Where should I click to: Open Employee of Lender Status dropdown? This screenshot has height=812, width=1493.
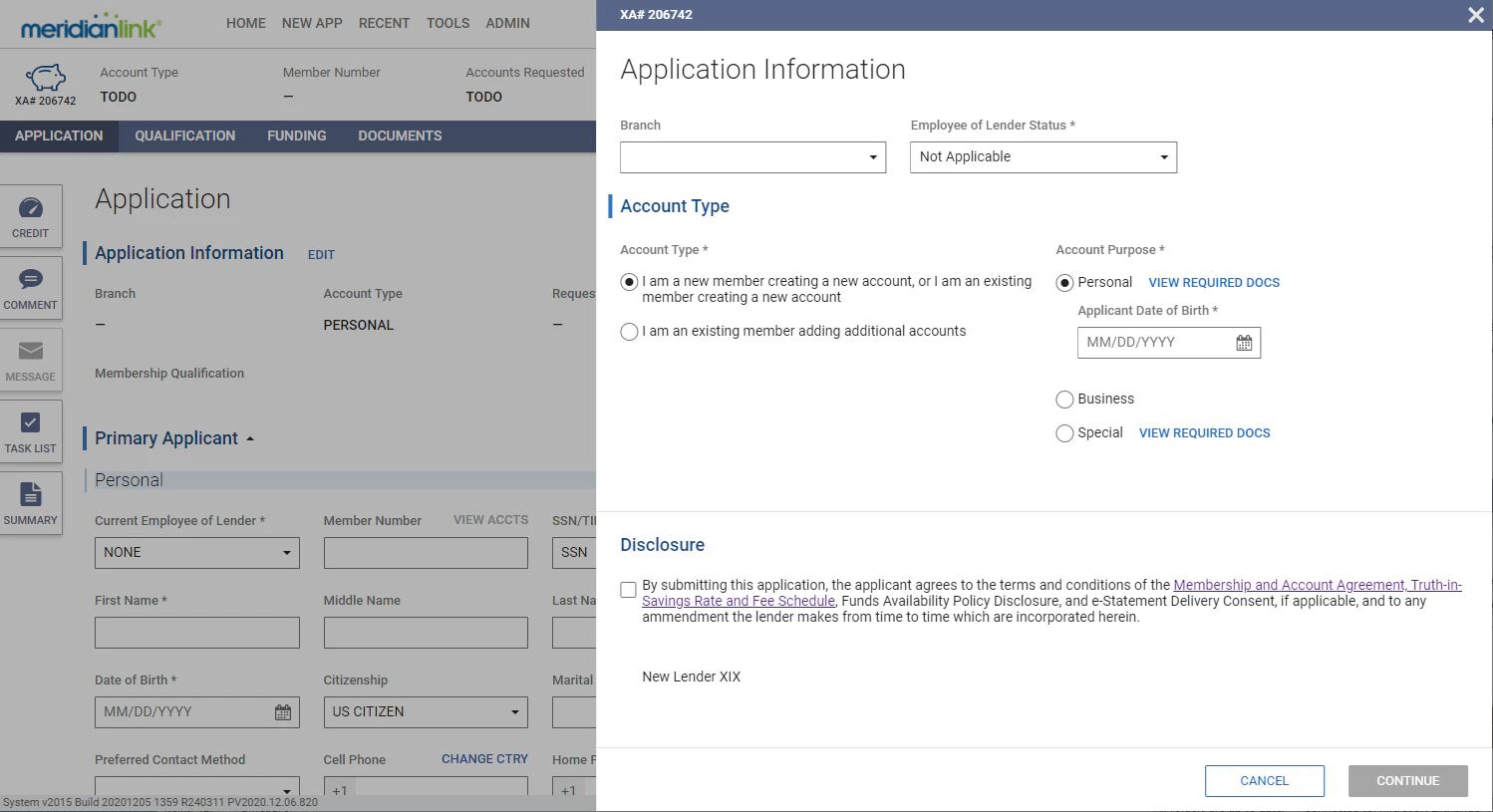click(1043, 157)
